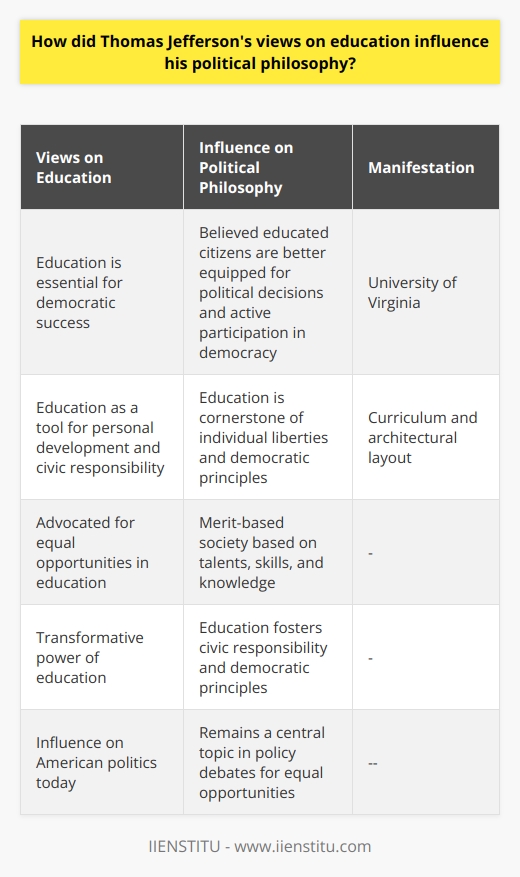
Task: Click the 'Education fosters civic responsibility' cell
Action: 267,657
